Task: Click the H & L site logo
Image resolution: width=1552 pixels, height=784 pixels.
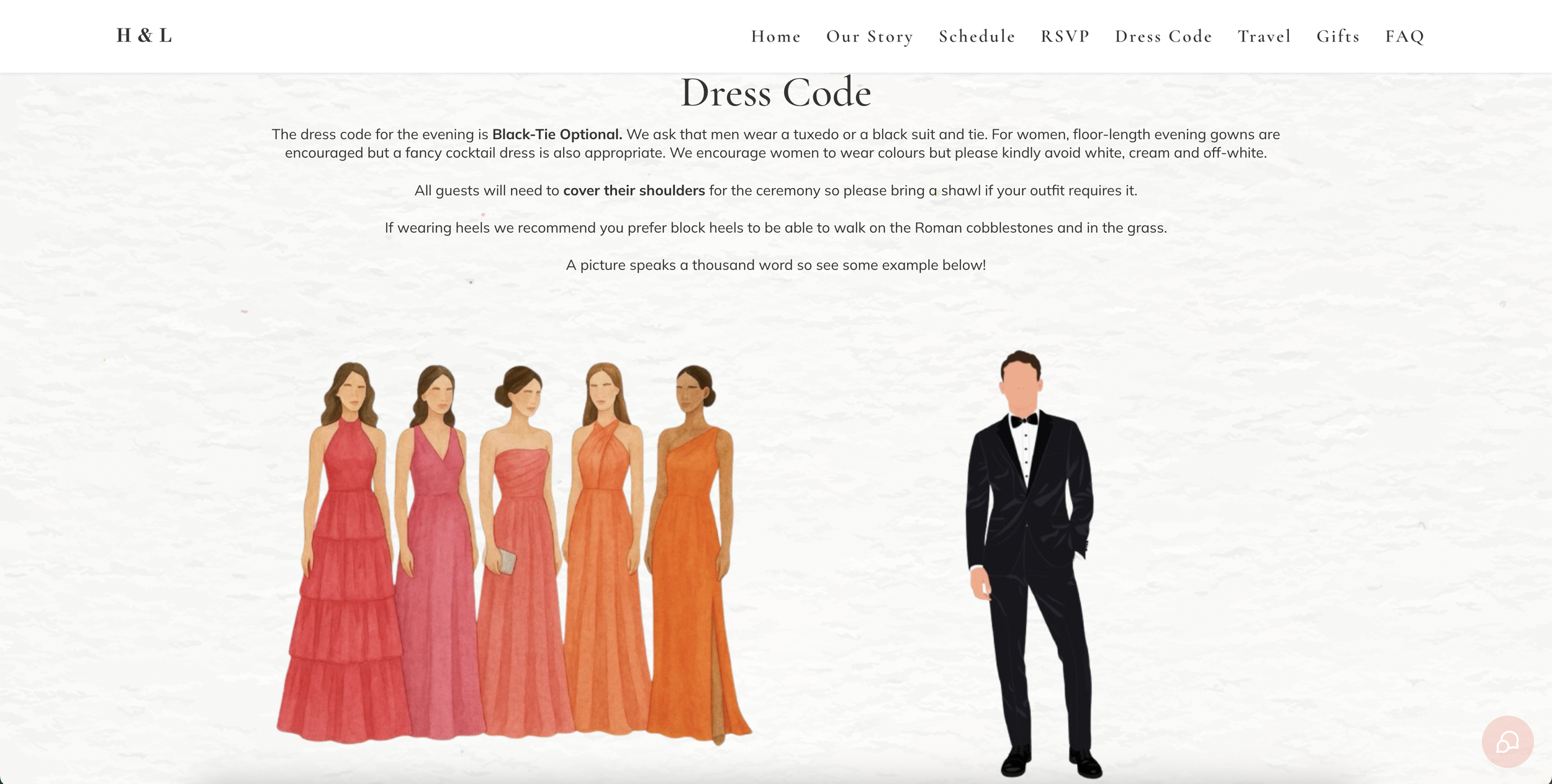Action: coord(144,36)
